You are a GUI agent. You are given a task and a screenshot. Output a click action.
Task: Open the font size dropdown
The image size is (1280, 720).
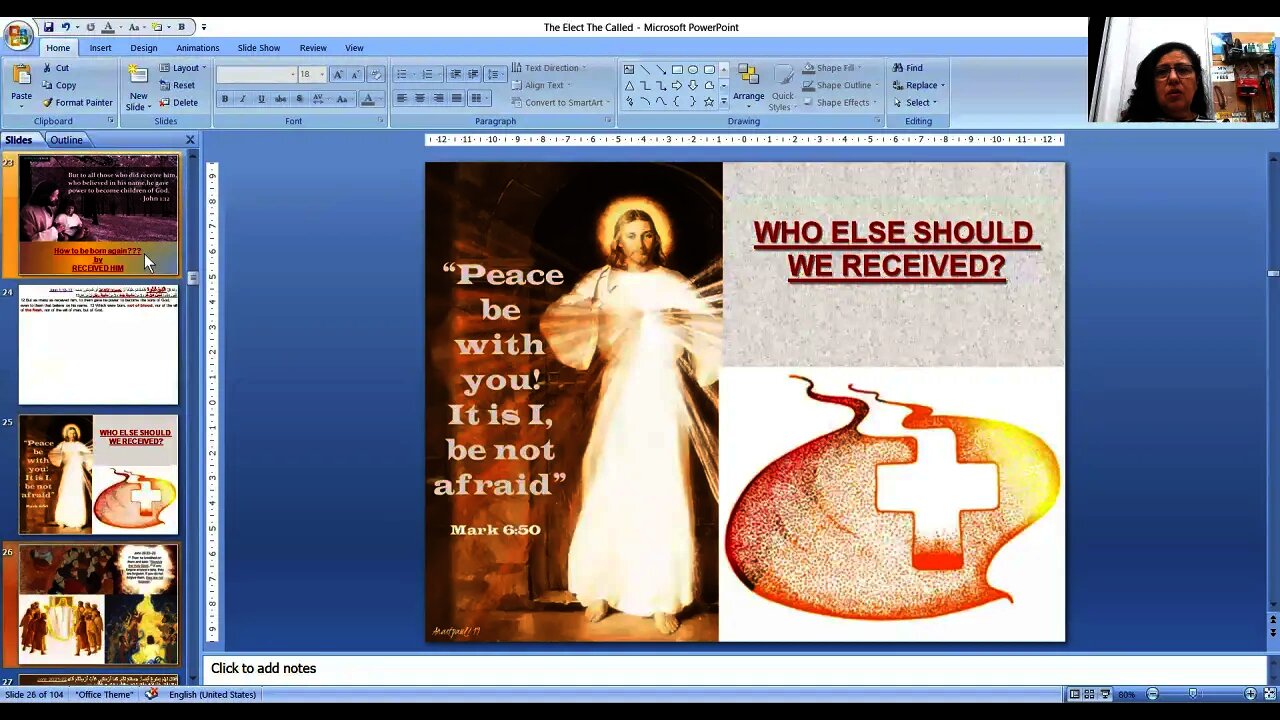(322, 74)
